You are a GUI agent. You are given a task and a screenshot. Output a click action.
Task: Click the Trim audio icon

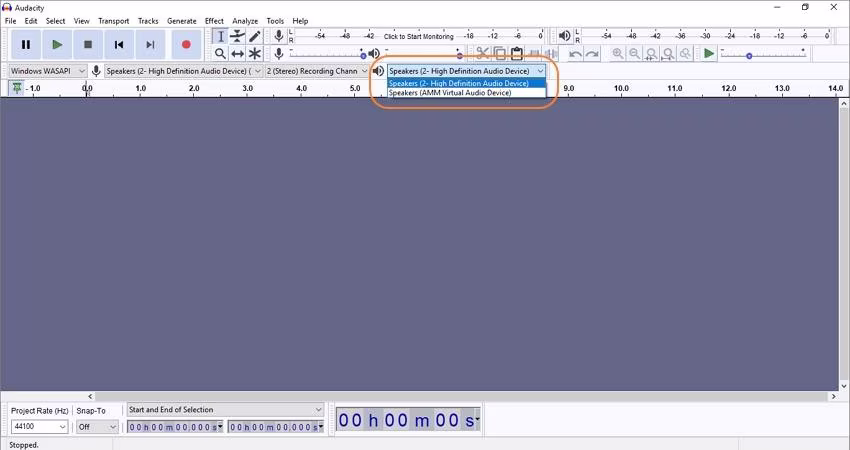(535, 53)
